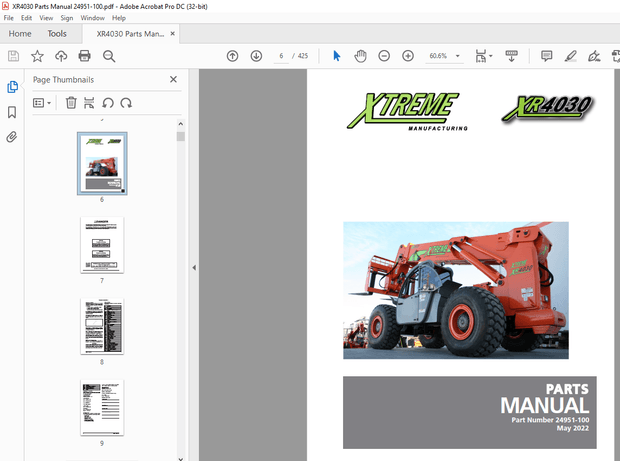Click the telehandler photo in document
The image size is (620, 461).
[x=456, y=290]
